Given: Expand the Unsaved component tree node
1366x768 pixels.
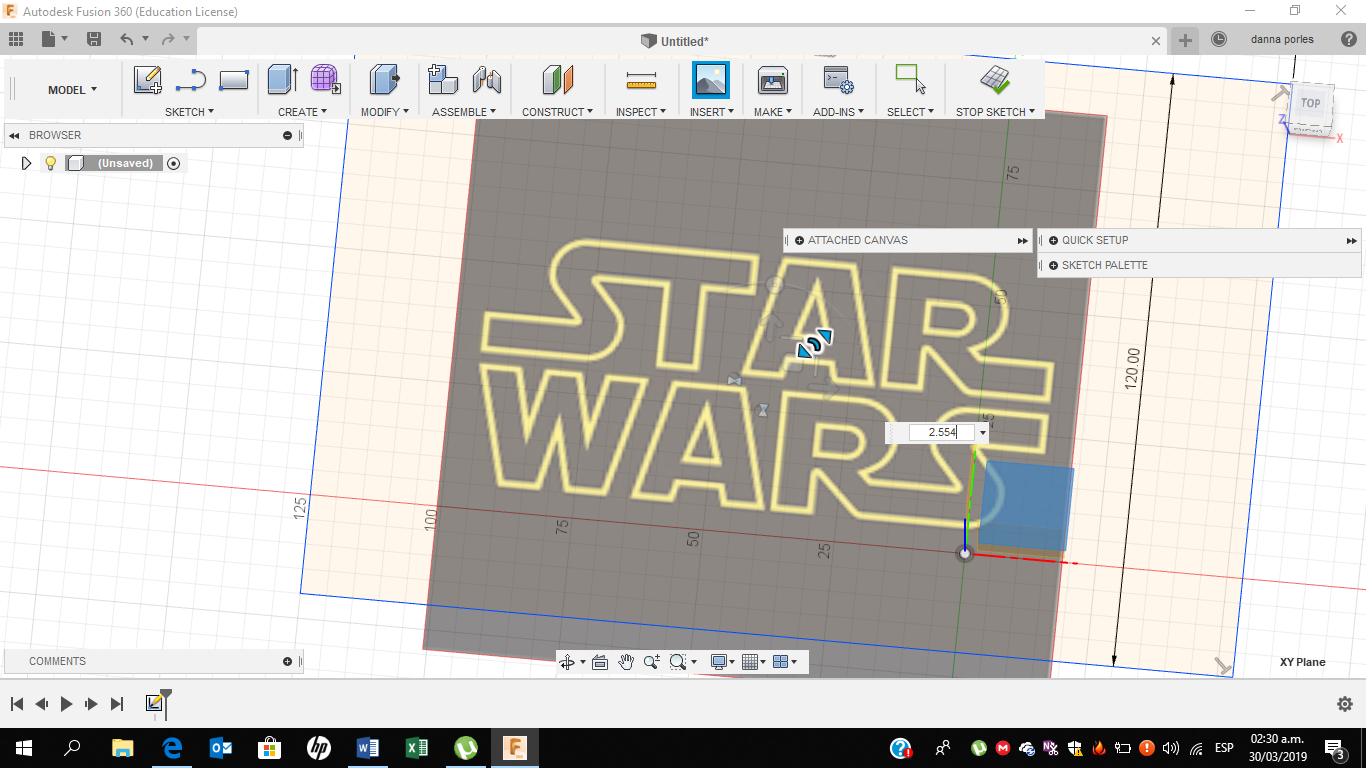Looking at the screenshot, I should (x=27, y=163).
